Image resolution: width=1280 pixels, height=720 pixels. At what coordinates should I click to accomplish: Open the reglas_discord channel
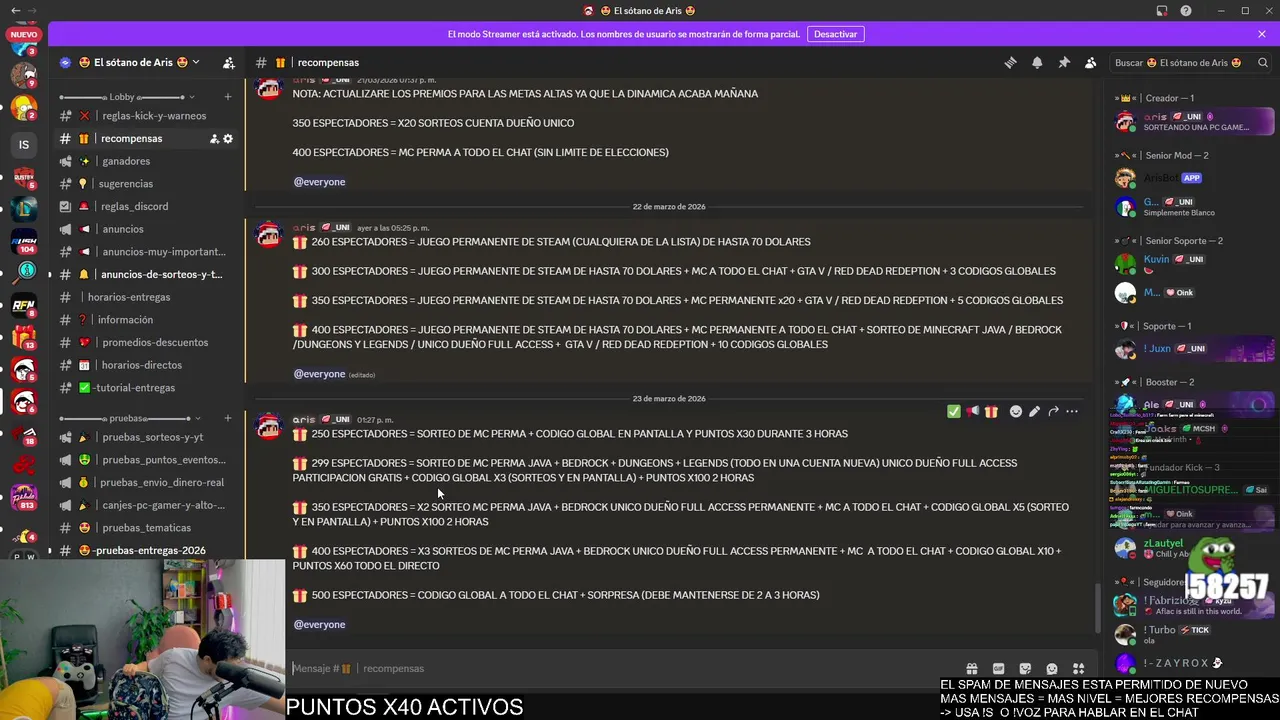coord(147,206)
